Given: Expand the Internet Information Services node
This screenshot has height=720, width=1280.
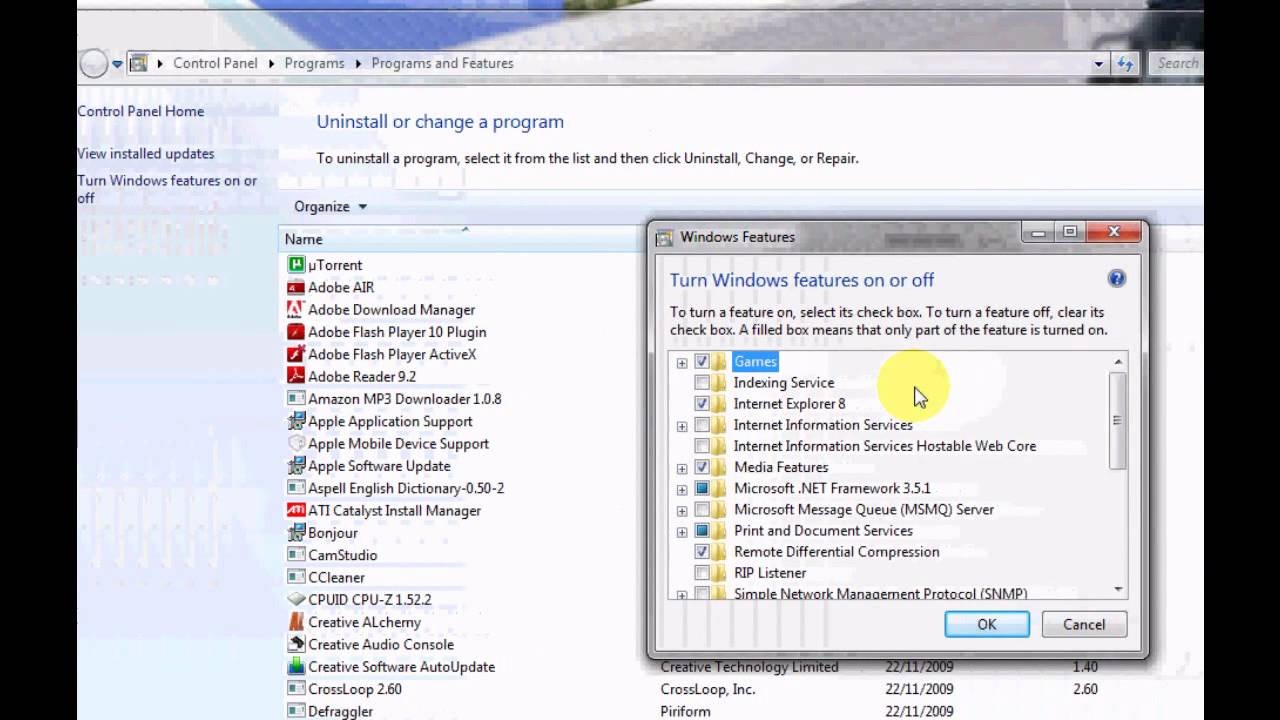Looking at the screenshot, I should [682, 426].
